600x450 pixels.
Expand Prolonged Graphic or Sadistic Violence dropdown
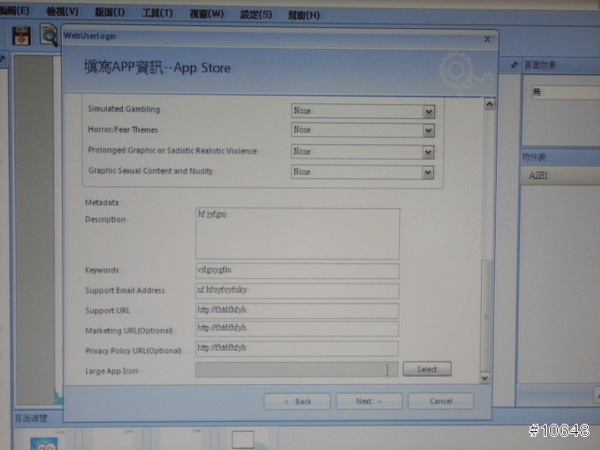tap(362, 152)
